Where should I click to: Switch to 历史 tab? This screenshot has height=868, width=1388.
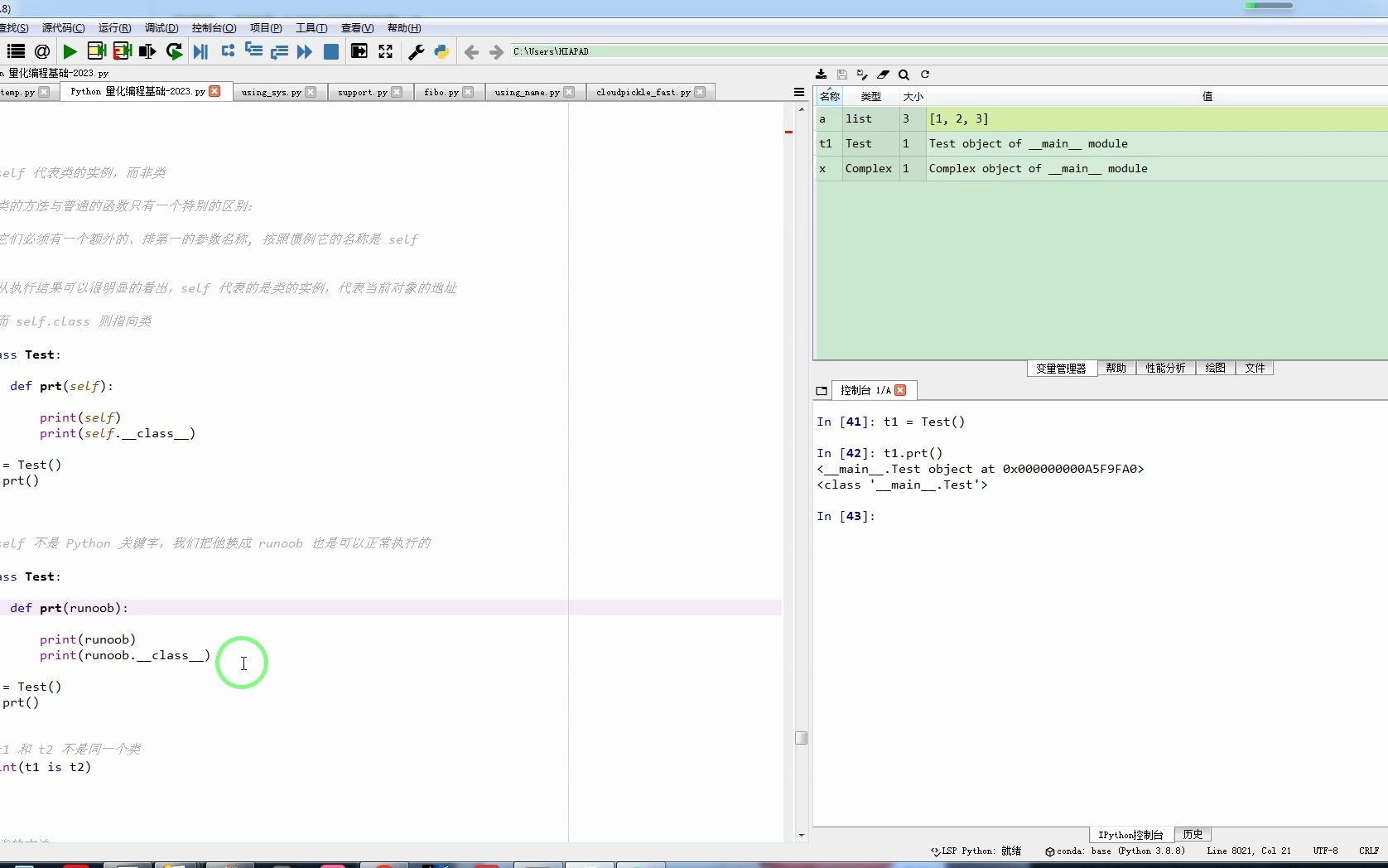(1193, 835)
